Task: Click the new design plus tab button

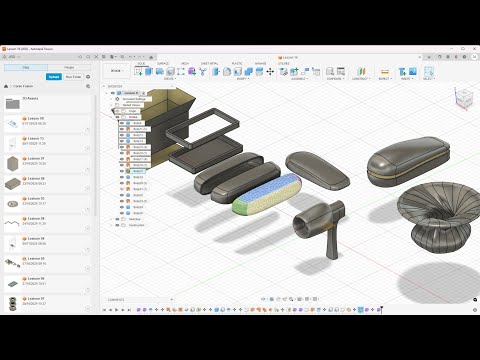Action: coord(429,57)
